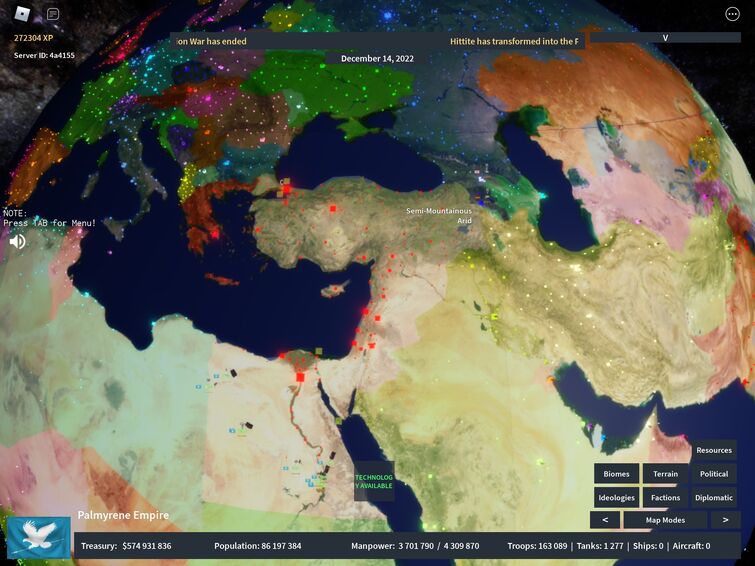Mute the game sound speaker icon
This screenshot has width=755, height=566.
click(17, 241)
